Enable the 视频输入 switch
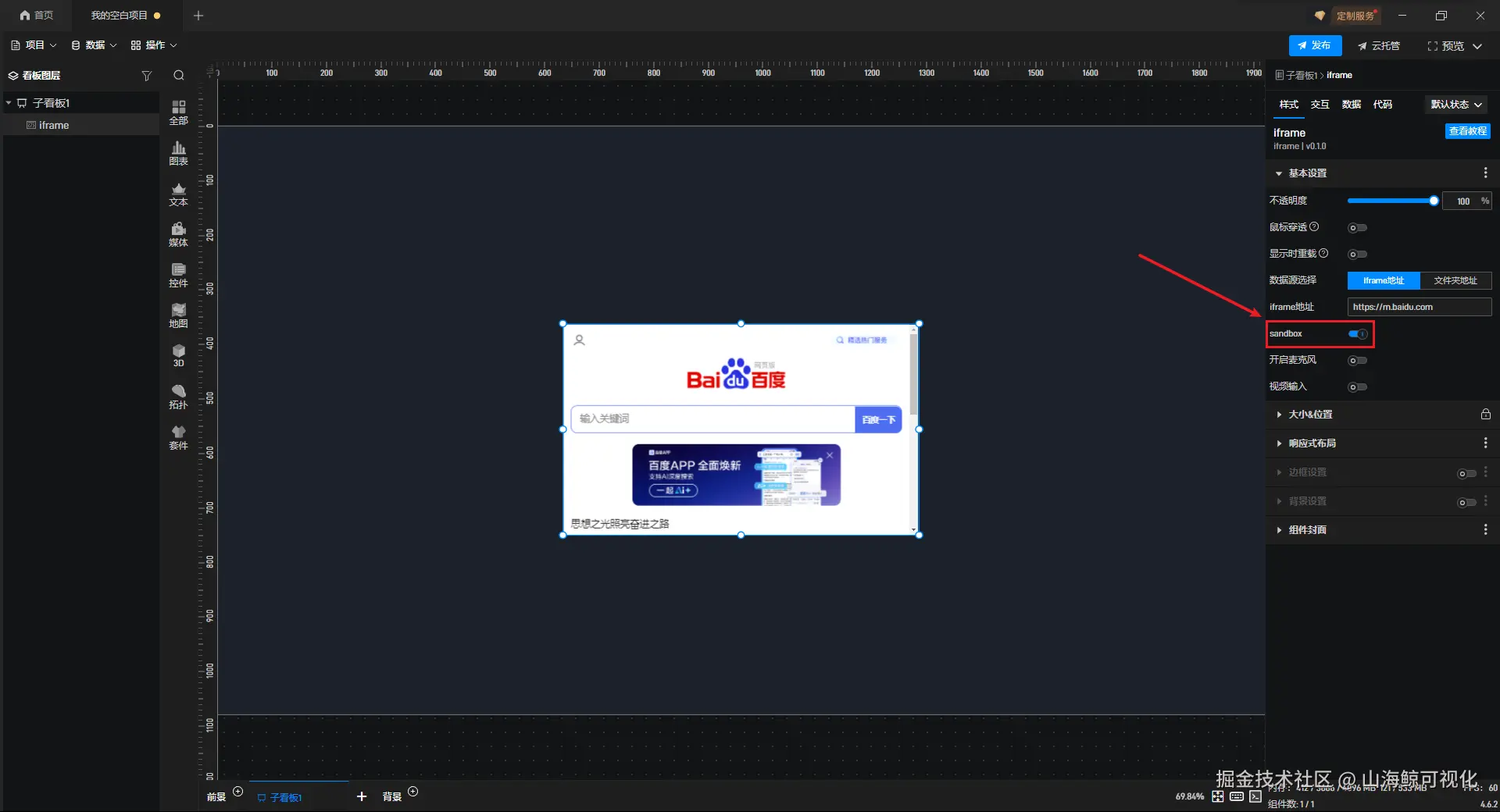This screenshot has height=812, width=1500. (1358, 387)
